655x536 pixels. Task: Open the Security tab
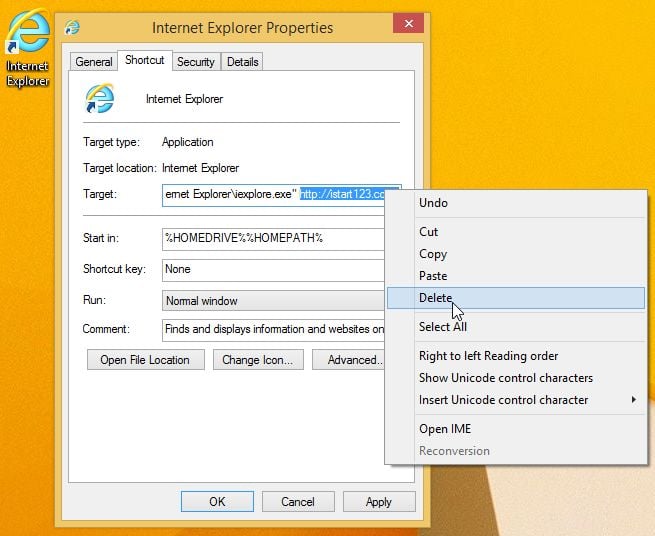tap(195, 62)
